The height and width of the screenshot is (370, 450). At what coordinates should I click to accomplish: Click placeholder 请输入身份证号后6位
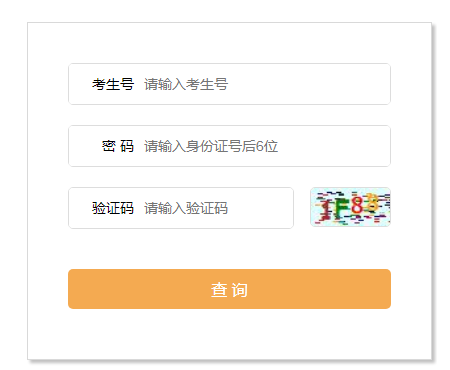click(x=211, y=146)
